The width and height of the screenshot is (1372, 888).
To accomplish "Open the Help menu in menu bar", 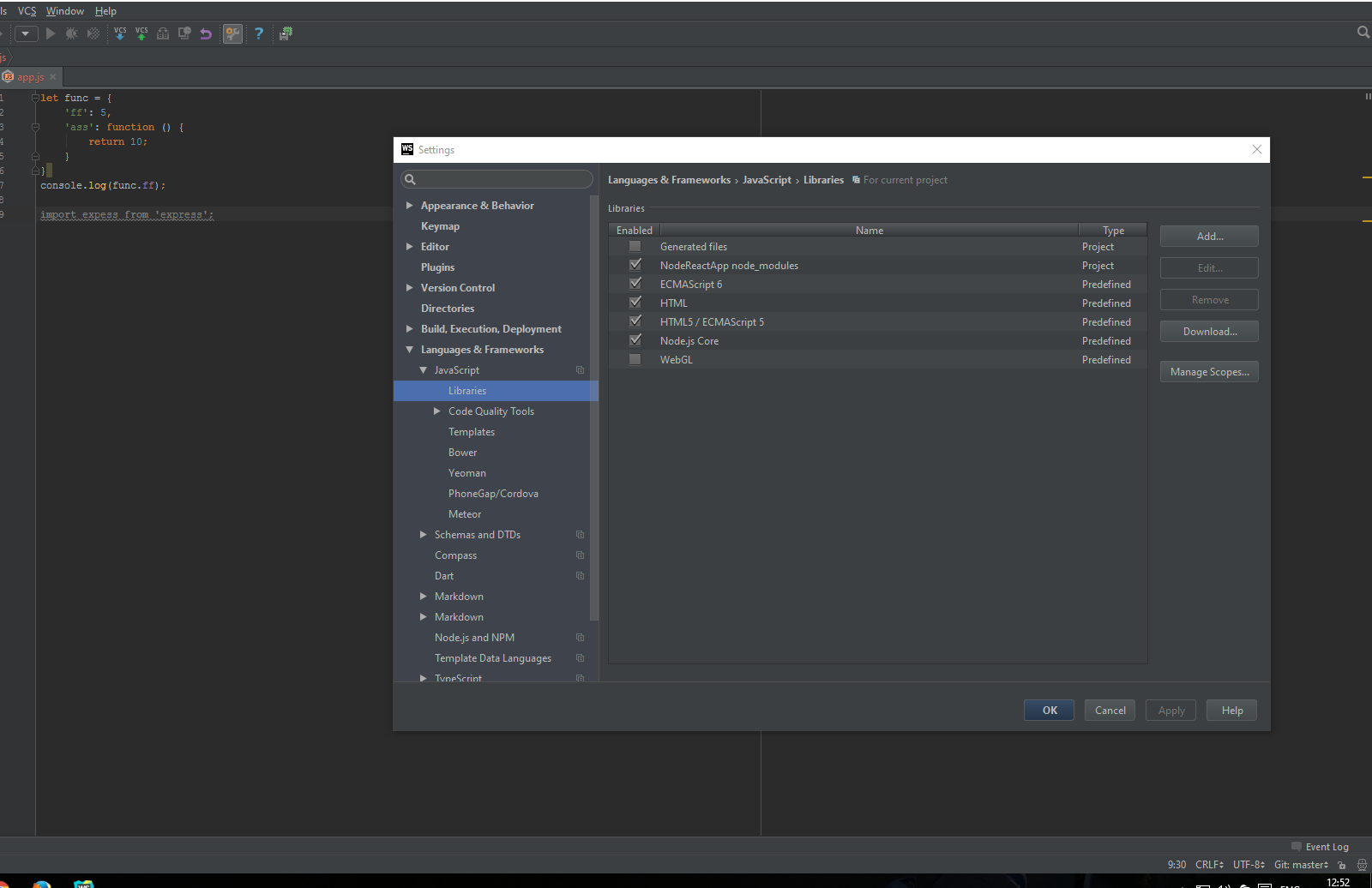I will point(105,11).
